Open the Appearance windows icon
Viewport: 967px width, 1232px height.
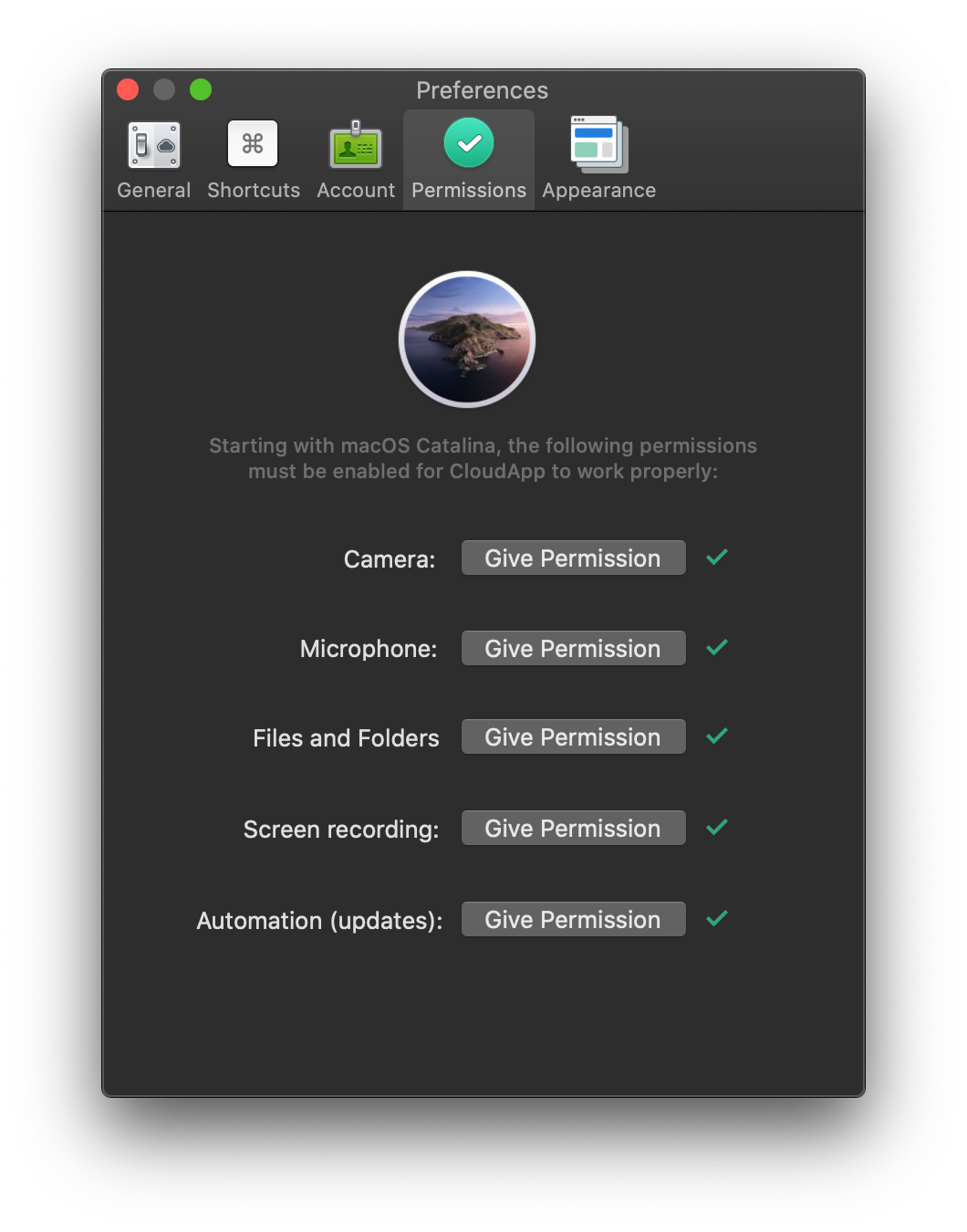click(599, 144)
